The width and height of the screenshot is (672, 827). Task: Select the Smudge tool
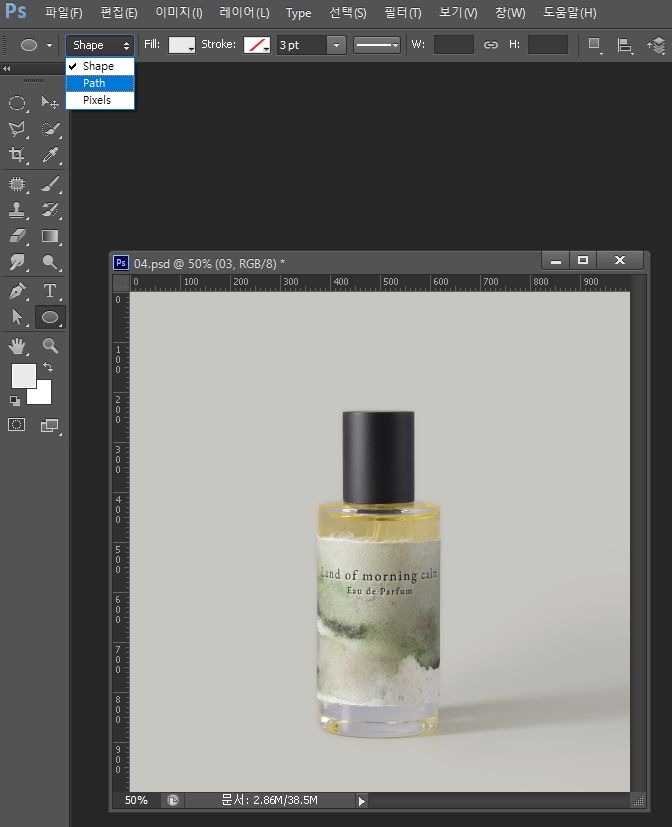click(x=17, y=262)
